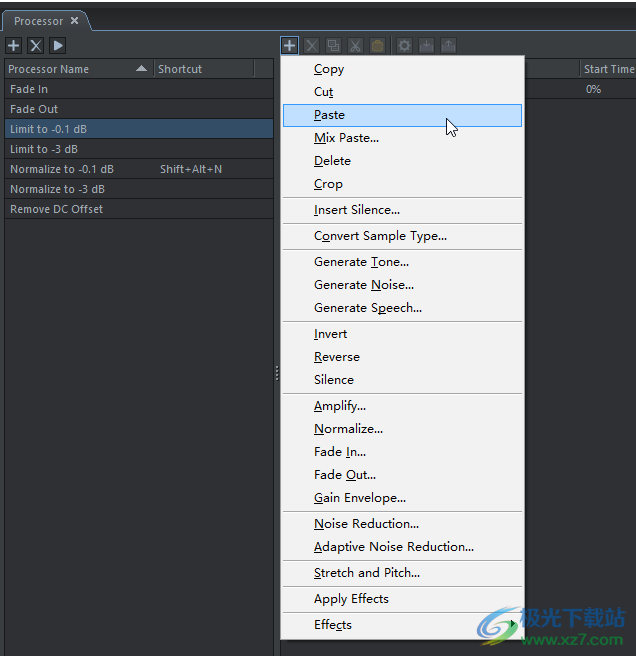Viewport: 636px width, 656px height.
Task: Choose Stretch and Pitch... menu entry
Action: click(403, 573)
